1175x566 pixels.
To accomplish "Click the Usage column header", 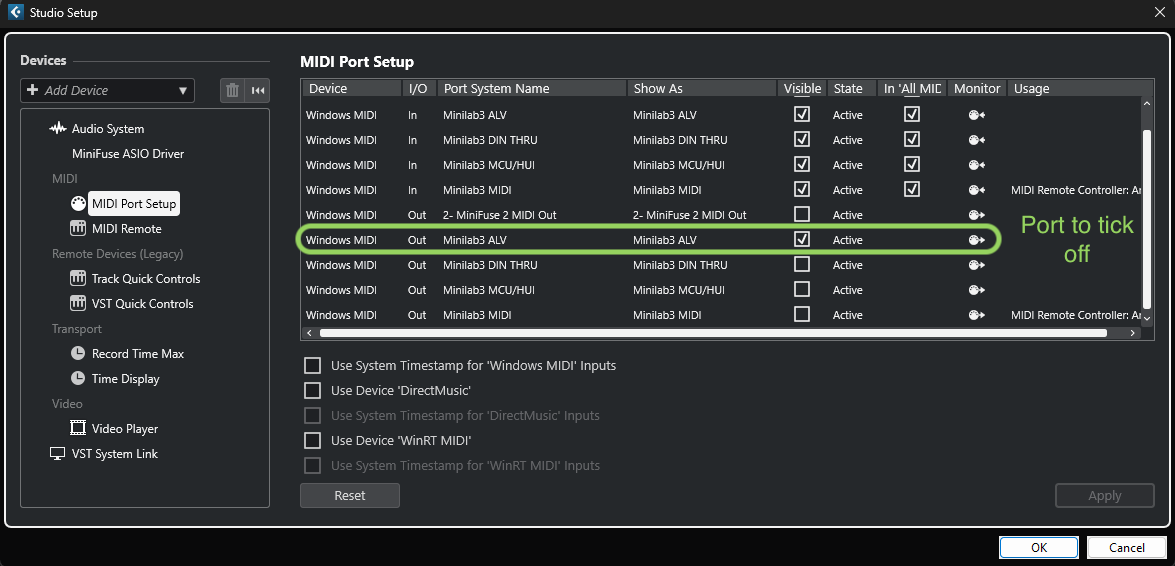I will click(x=1074, y=88).
